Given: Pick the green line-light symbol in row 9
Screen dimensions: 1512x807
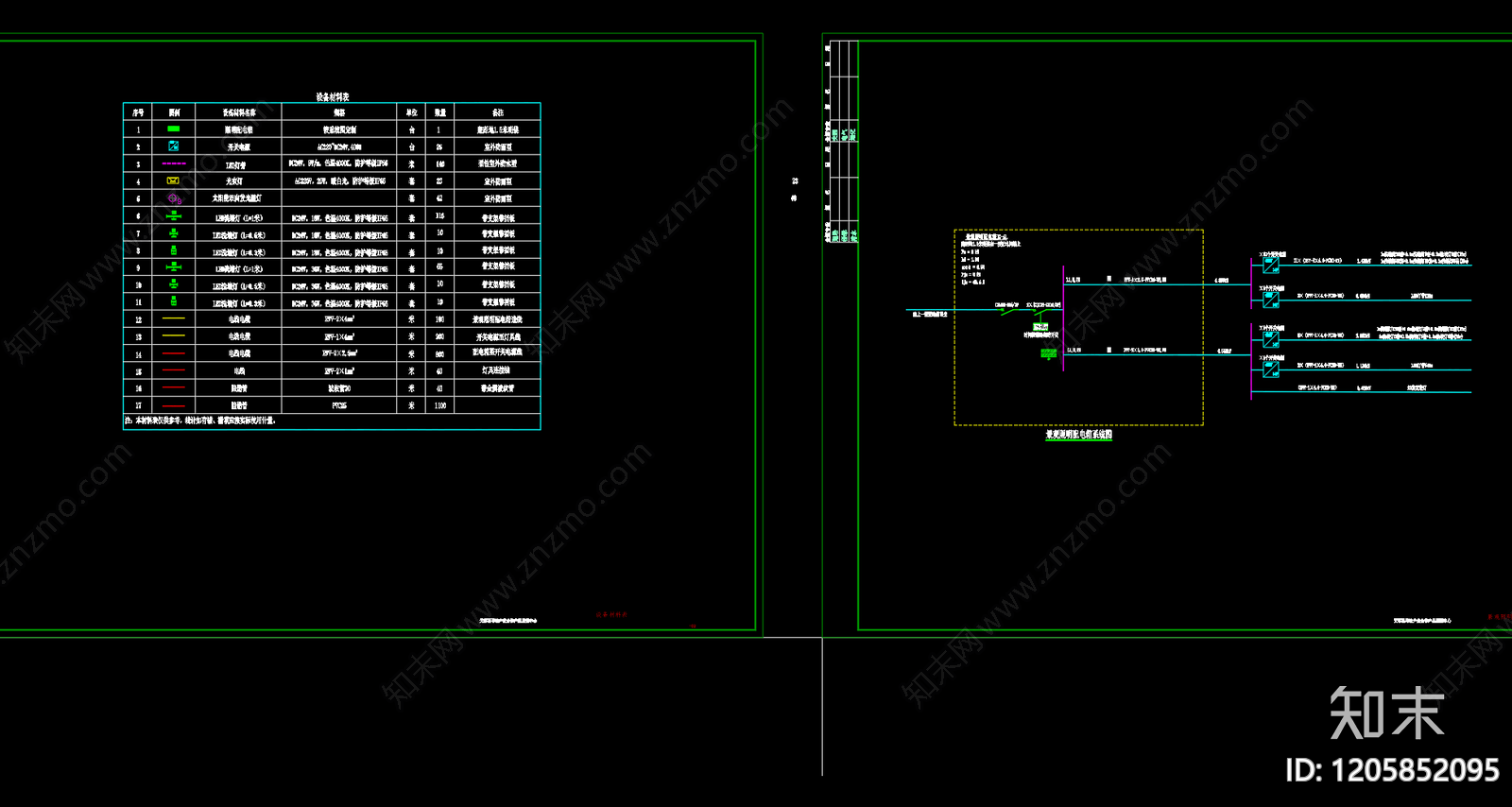Looking at the screenshot, I should point(173,267).
